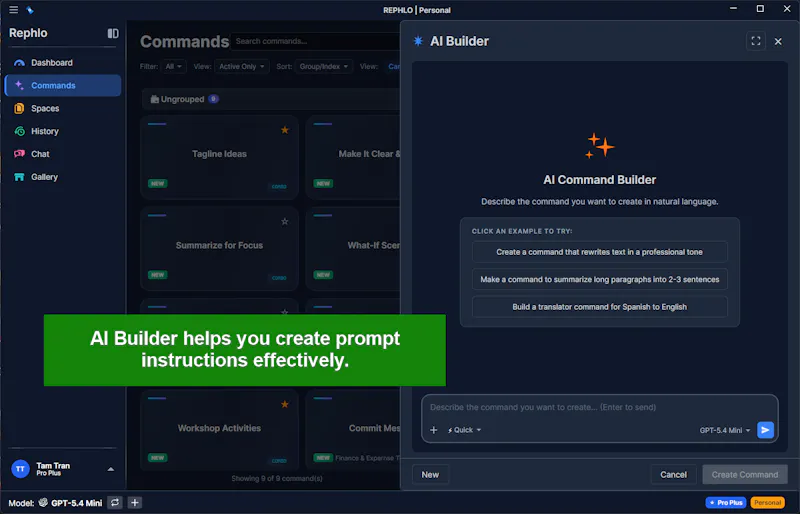Click the plus attach icon in prompt box
Image resolution: width=800 pixels, height=514 pixels.
coord(434,430)
